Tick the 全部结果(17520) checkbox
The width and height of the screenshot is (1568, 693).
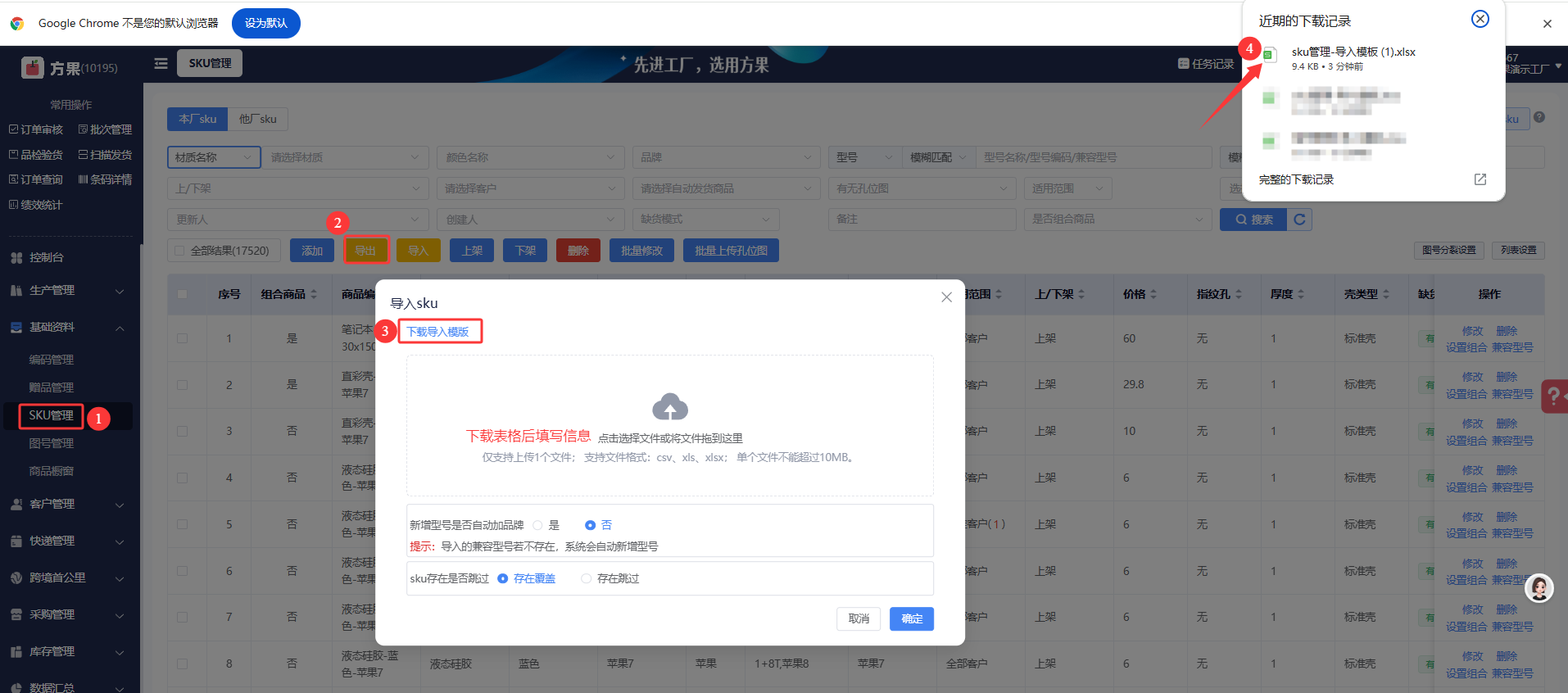click(x=179, y=251)
